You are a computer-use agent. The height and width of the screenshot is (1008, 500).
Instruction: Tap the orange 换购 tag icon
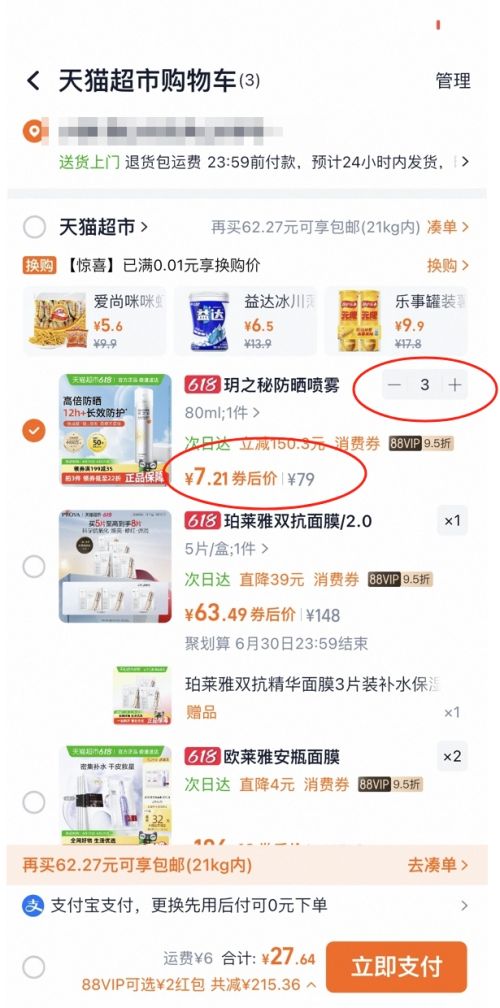39,265
